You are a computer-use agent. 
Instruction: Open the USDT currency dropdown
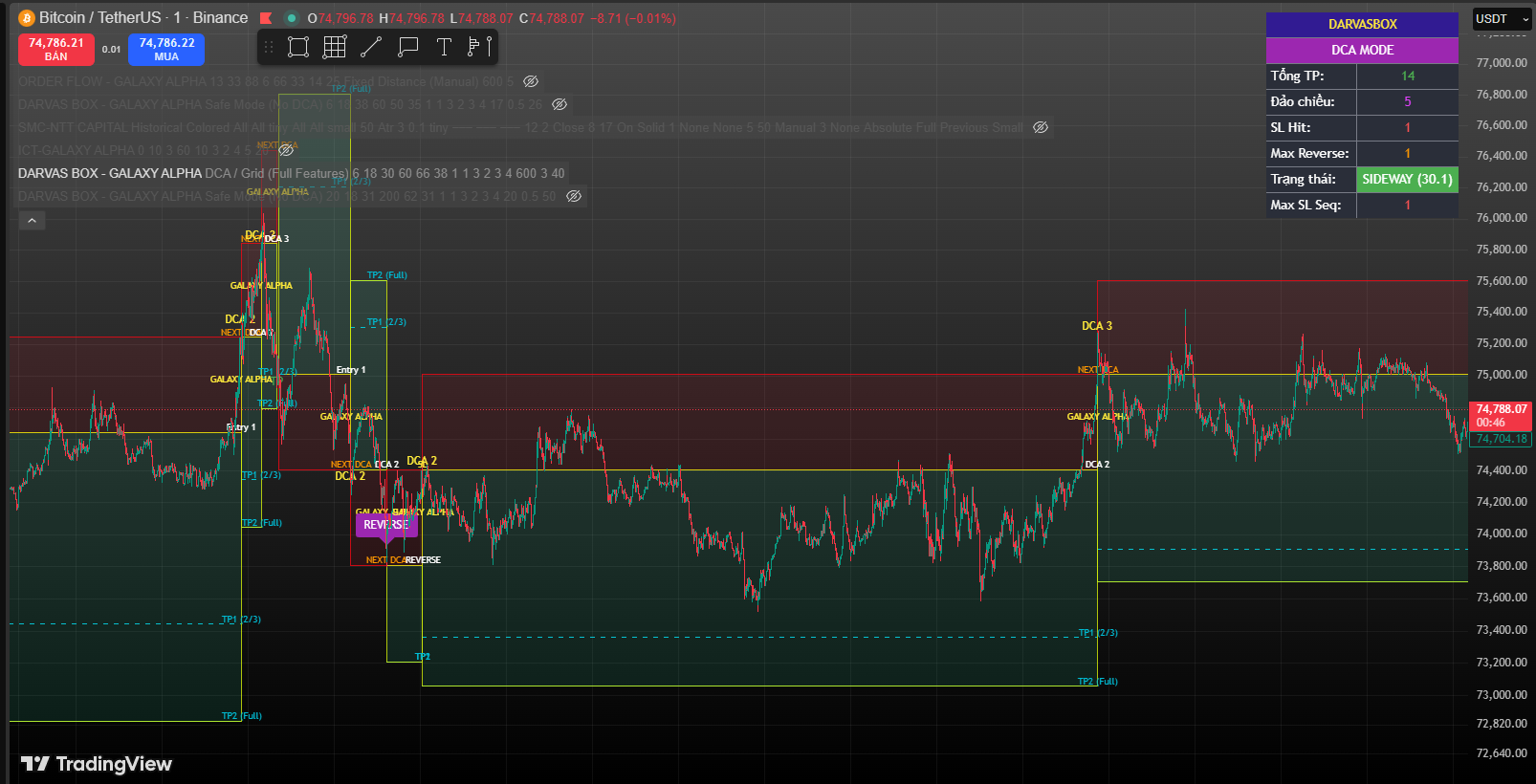coord(1502,19)
